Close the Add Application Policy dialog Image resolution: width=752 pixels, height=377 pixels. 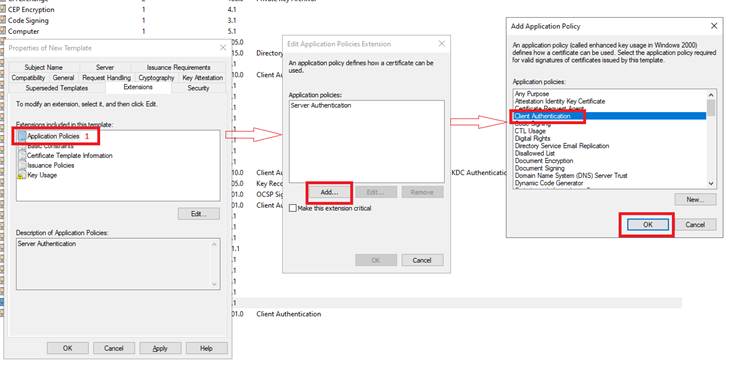pos(714,26)
